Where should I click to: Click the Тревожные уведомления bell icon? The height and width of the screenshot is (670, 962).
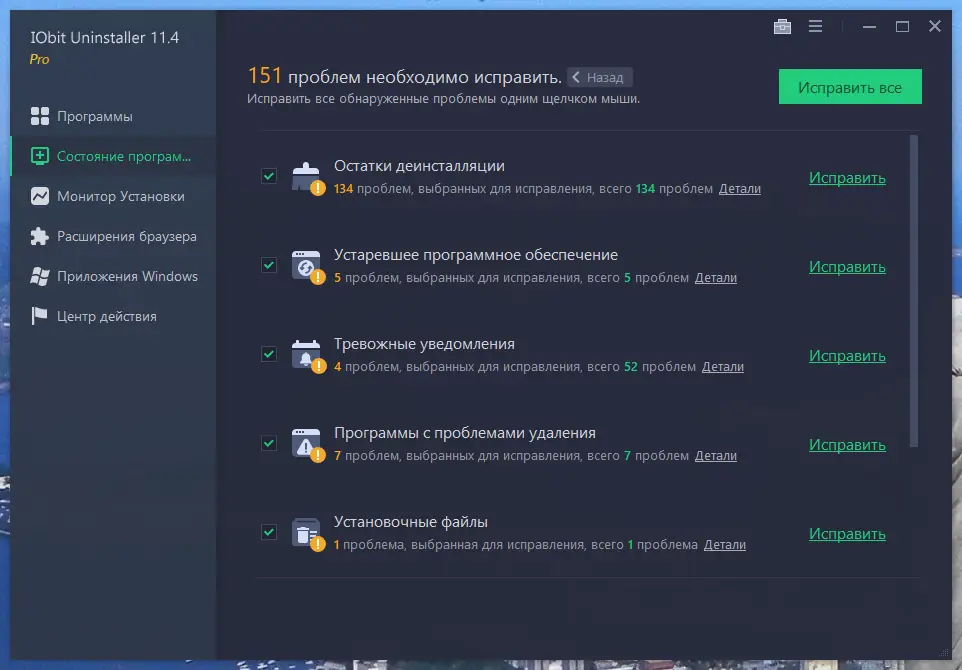(x=306, y=356)
